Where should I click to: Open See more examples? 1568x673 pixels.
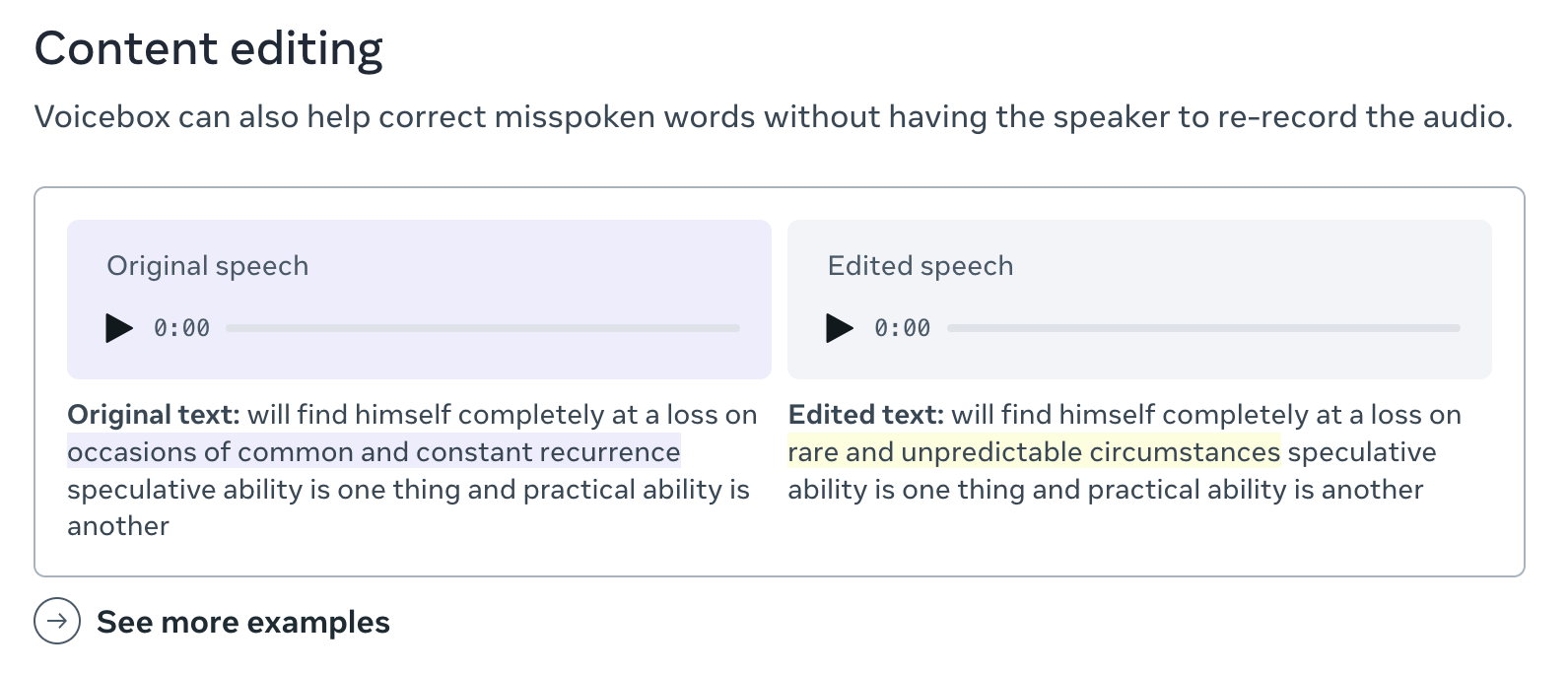[242, 622]
